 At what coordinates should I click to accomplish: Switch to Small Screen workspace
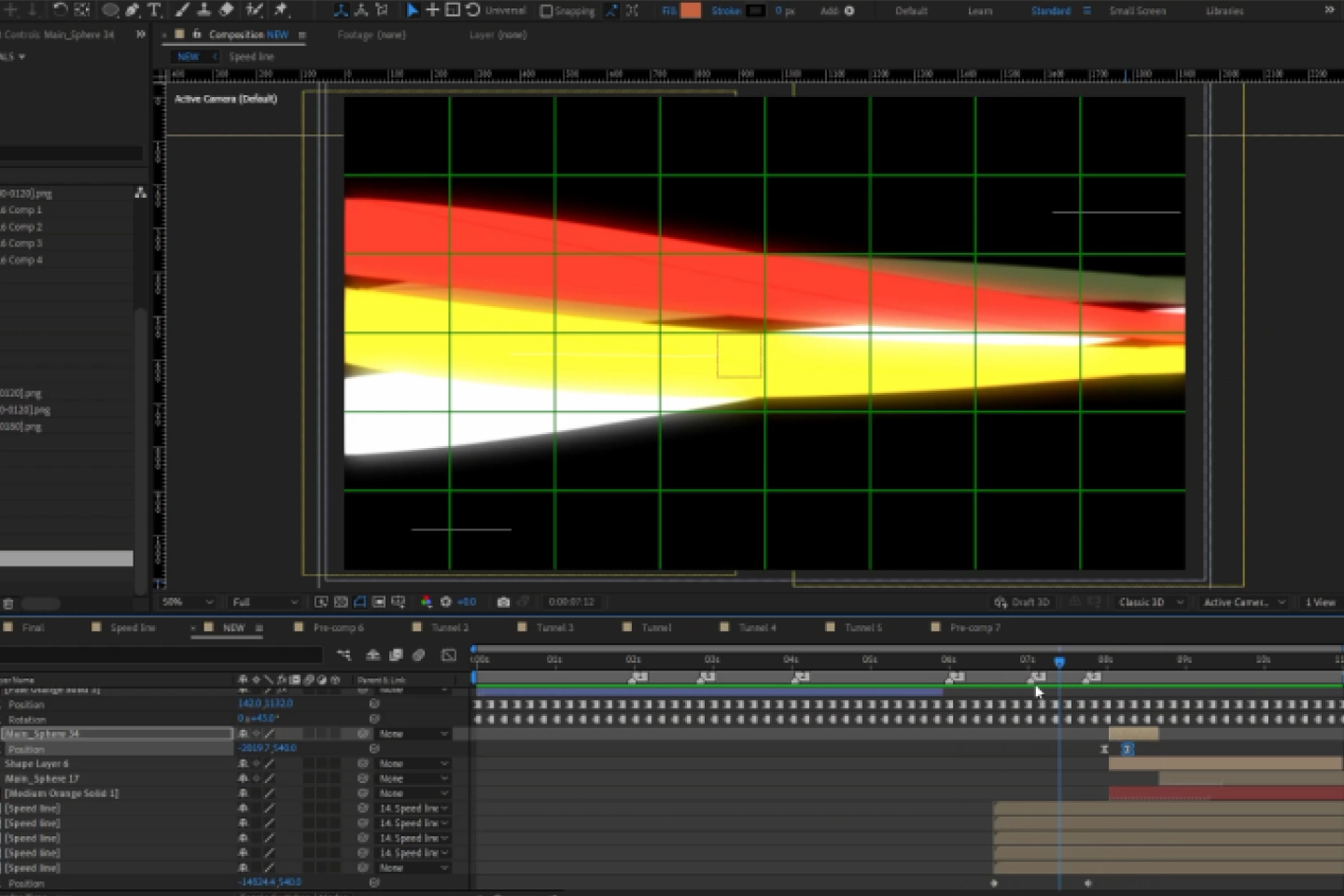click(1138, 11)
